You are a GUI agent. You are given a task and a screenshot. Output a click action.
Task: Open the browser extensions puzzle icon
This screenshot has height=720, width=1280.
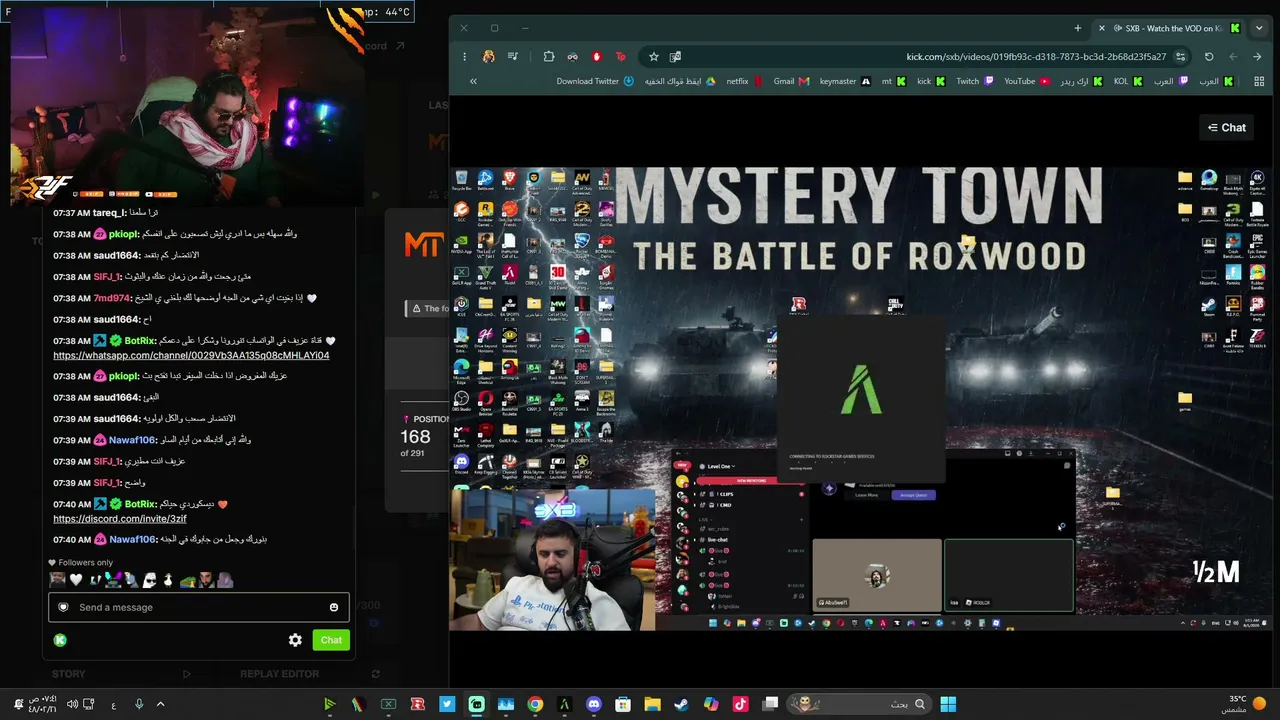(x=549, y=57)
